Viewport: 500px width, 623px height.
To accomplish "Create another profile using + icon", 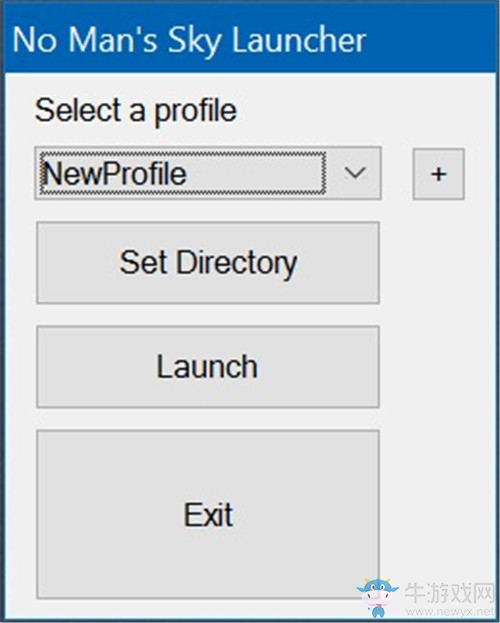I will (438, 174).
